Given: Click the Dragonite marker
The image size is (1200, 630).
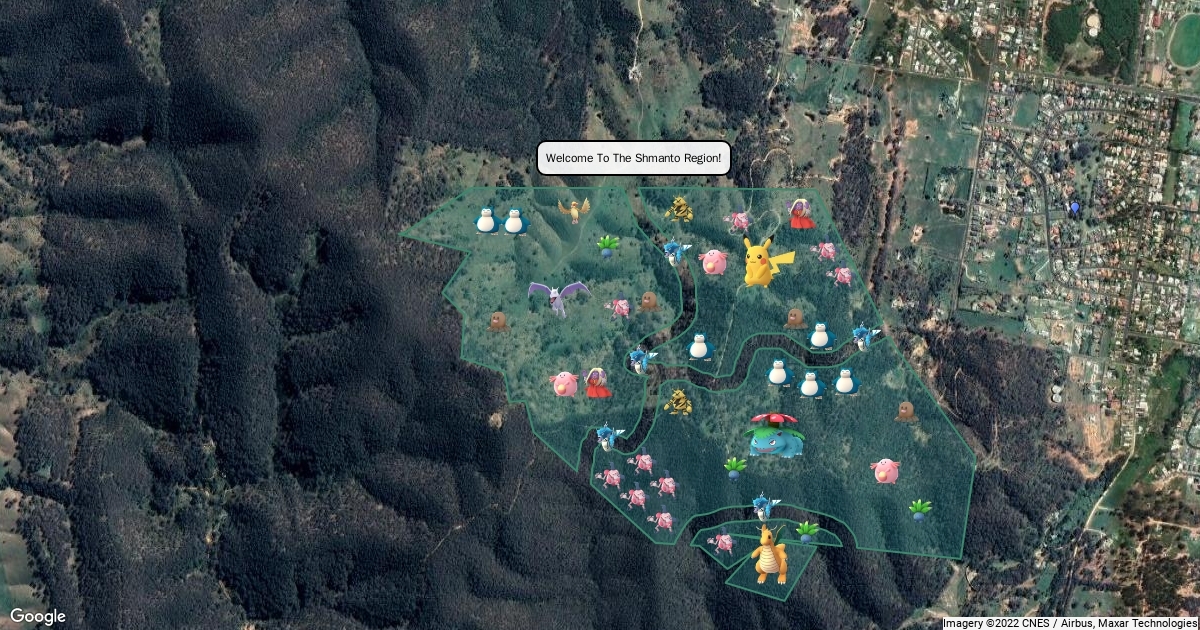Looking at the screenshot, I should point(768,555).
